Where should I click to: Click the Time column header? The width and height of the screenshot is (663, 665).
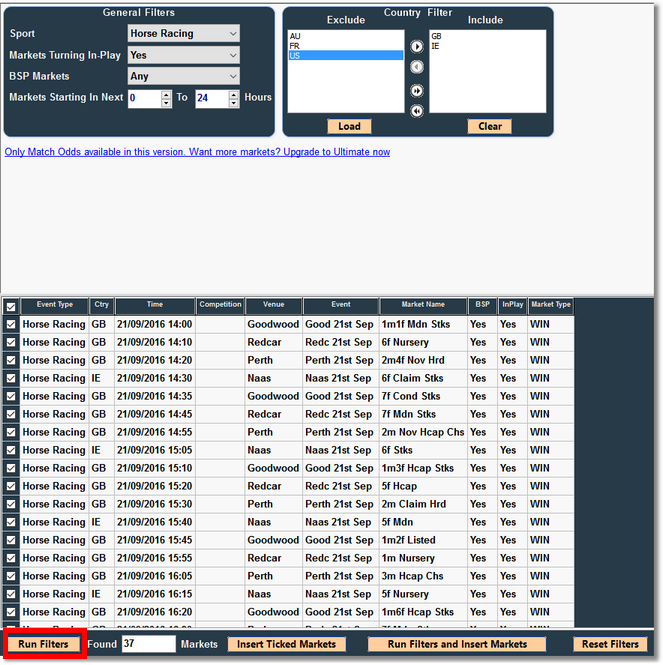[x=154, y=305]
